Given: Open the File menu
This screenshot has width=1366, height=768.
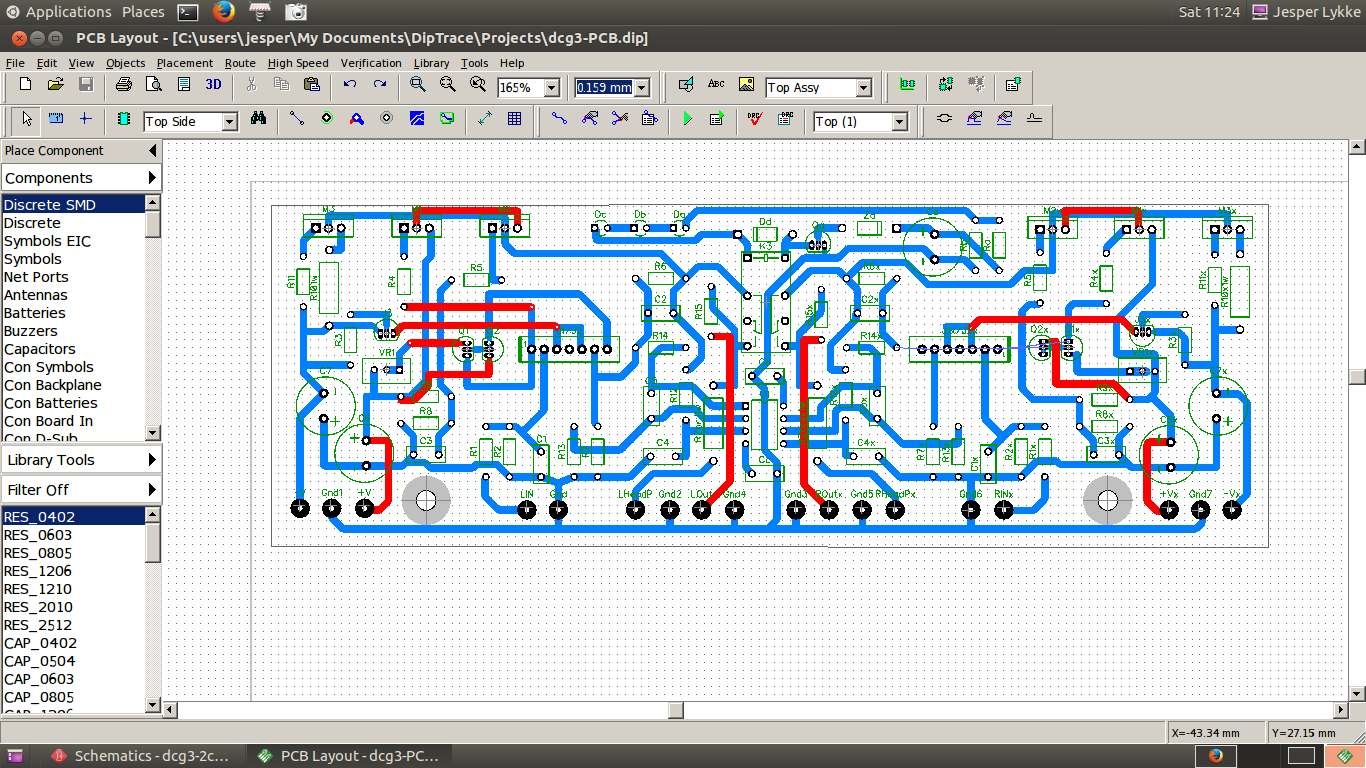Looking at the screenshot, I should [15, 63].
